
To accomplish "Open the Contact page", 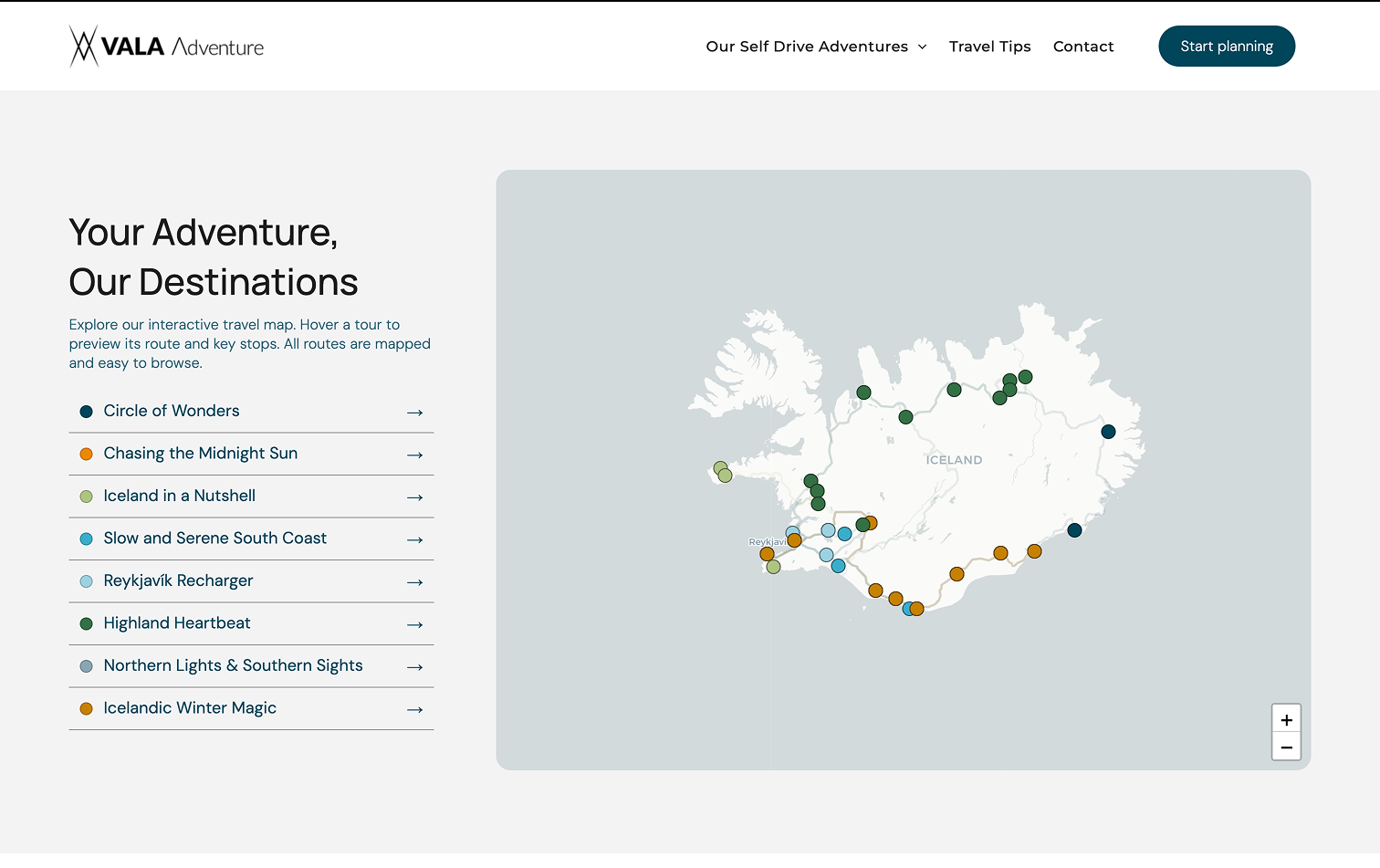I will click(x=1083, y=47).
